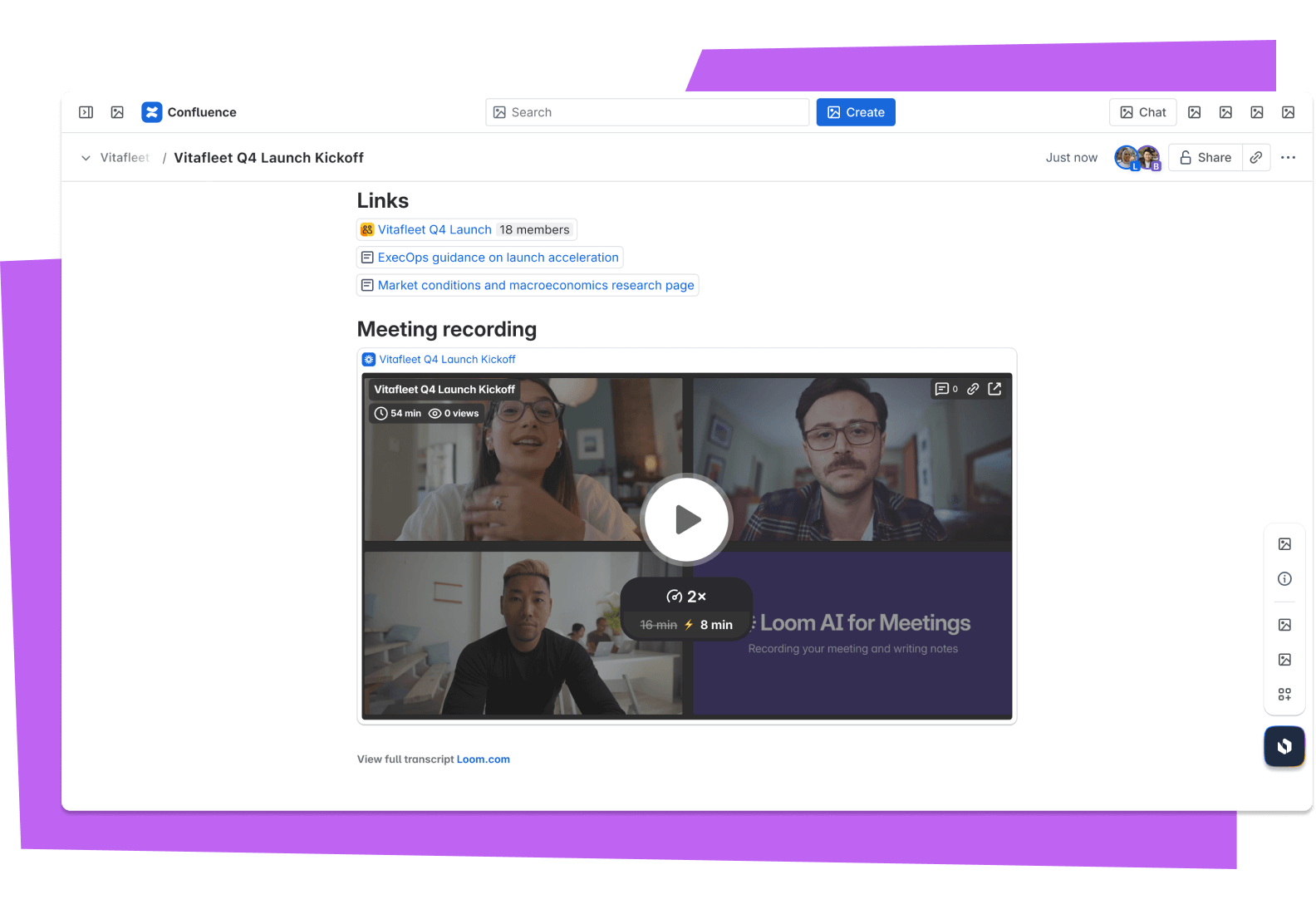The width and height of the screenshot is (1316, 909).
Task: Open ExecOps guidance on launch acceleration
Action: (498, 258)
